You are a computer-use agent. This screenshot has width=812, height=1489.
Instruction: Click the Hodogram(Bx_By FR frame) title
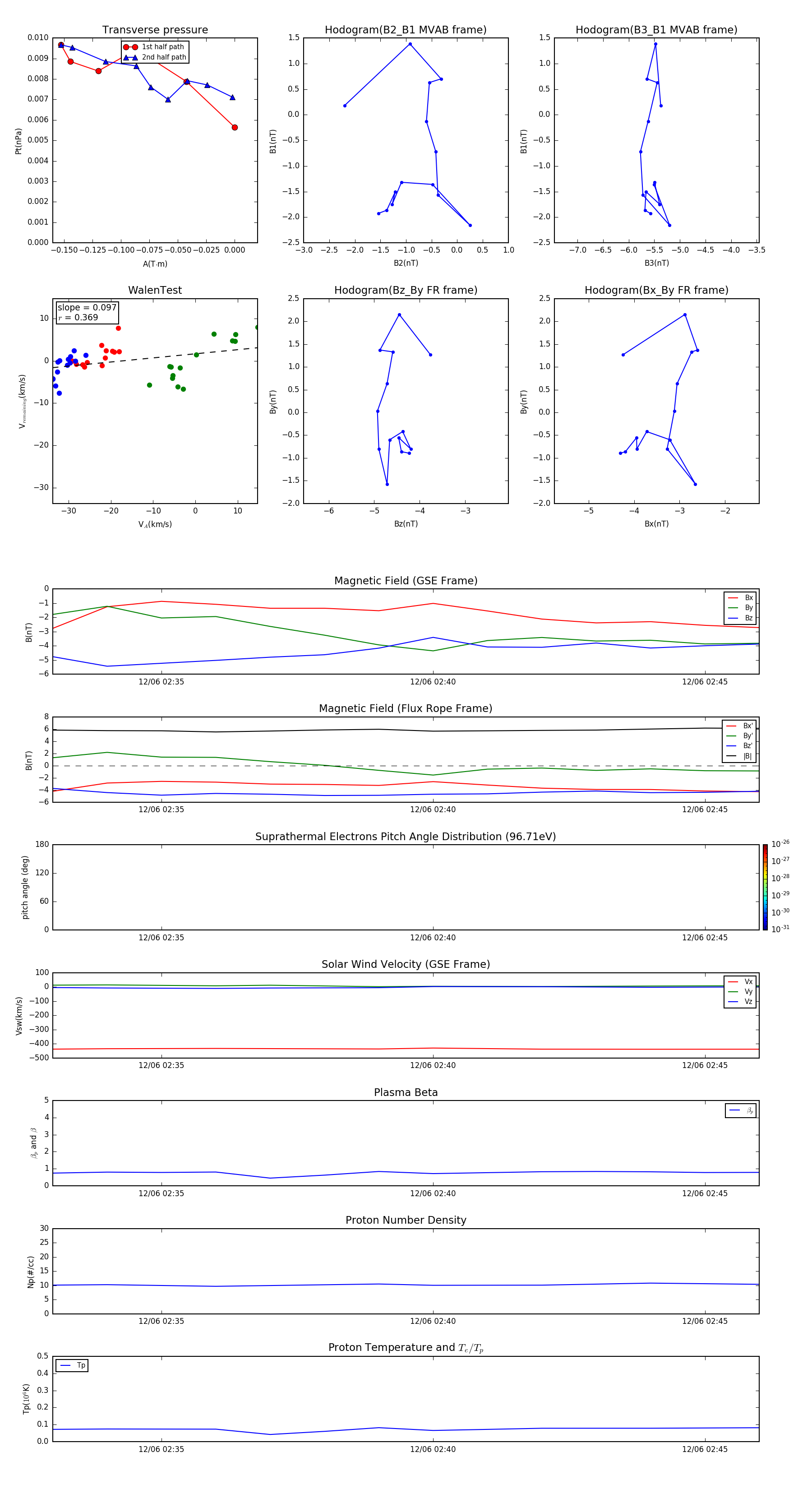coord(656,290)
